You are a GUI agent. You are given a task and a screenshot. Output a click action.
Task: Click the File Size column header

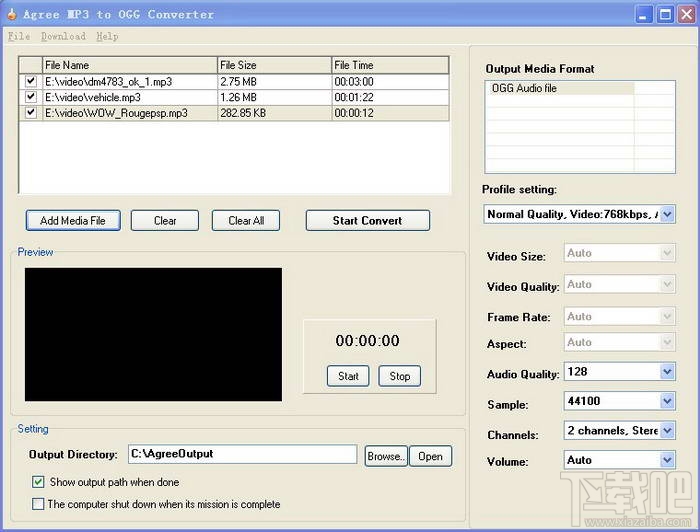point(275,65)
